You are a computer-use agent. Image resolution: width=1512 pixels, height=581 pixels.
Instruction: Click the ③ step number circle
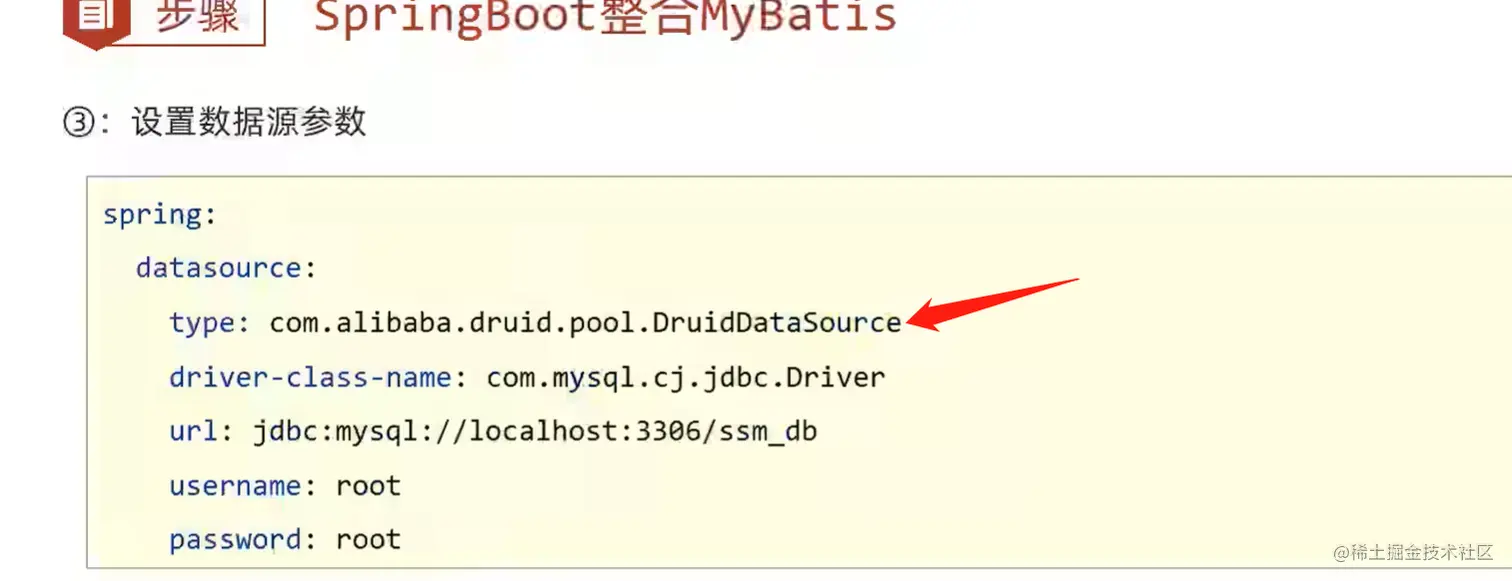[77, 123]
